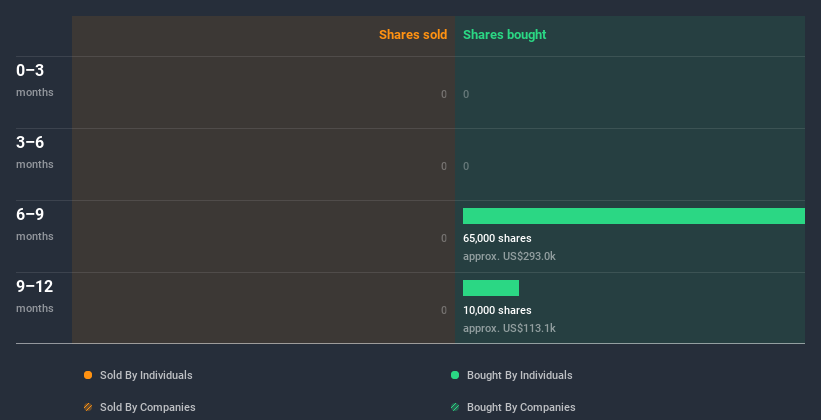Toggle the "Bought By Companies" legend label

pos(521,407)
